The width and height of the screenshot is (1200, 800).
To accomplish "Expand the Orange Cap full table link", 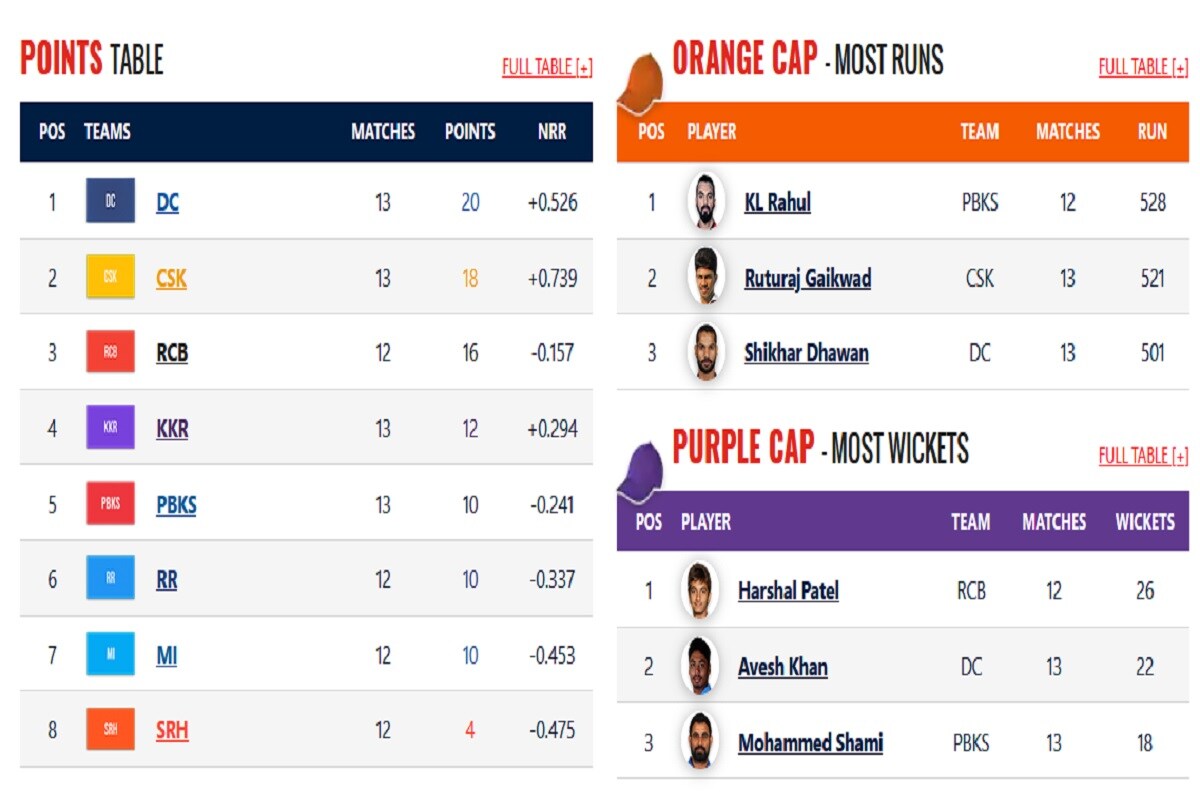I will click(1143, 67).
